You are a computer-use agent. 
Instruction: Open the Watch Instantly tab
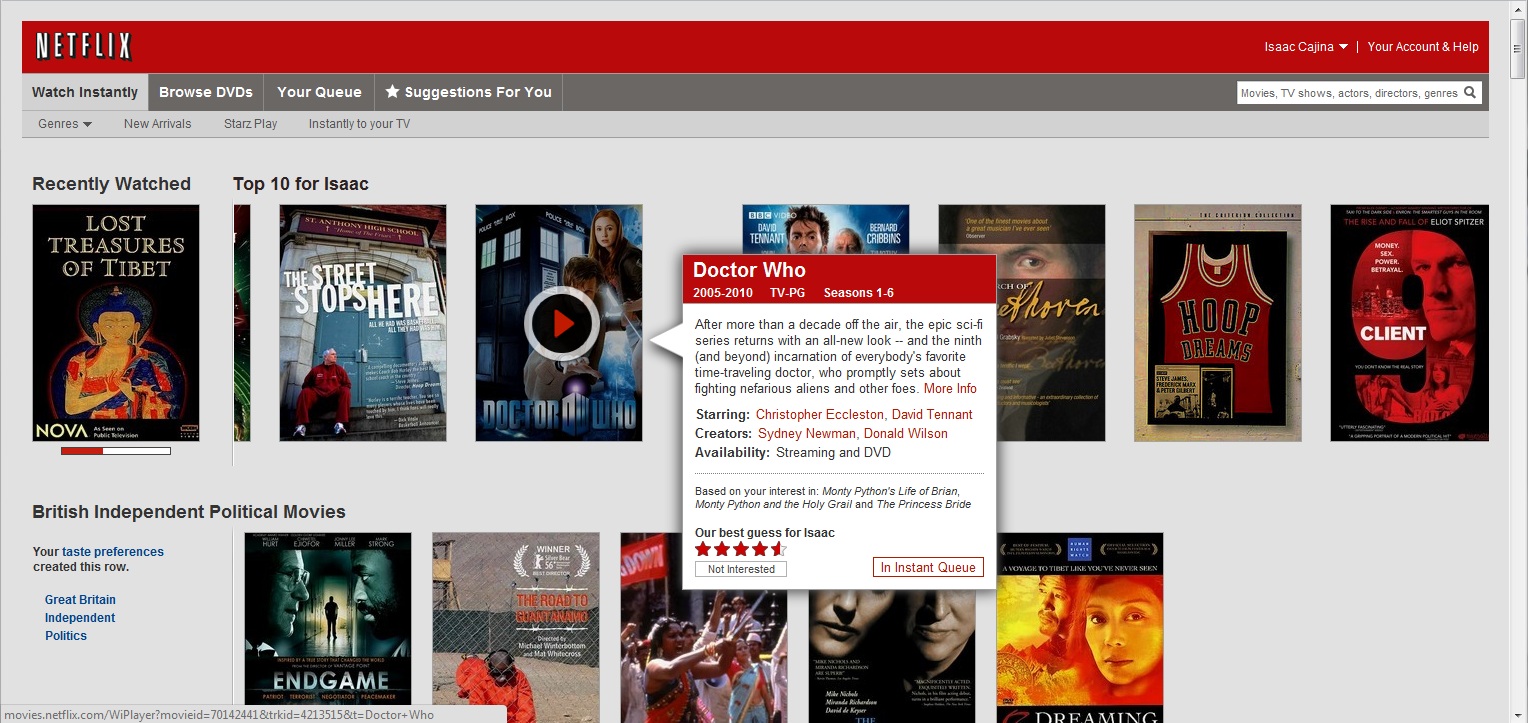(x=85, y=92)
